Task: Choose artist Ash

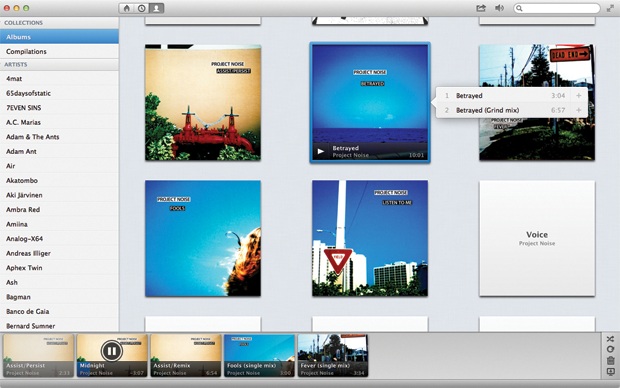Action: click(x=59, y=282)
